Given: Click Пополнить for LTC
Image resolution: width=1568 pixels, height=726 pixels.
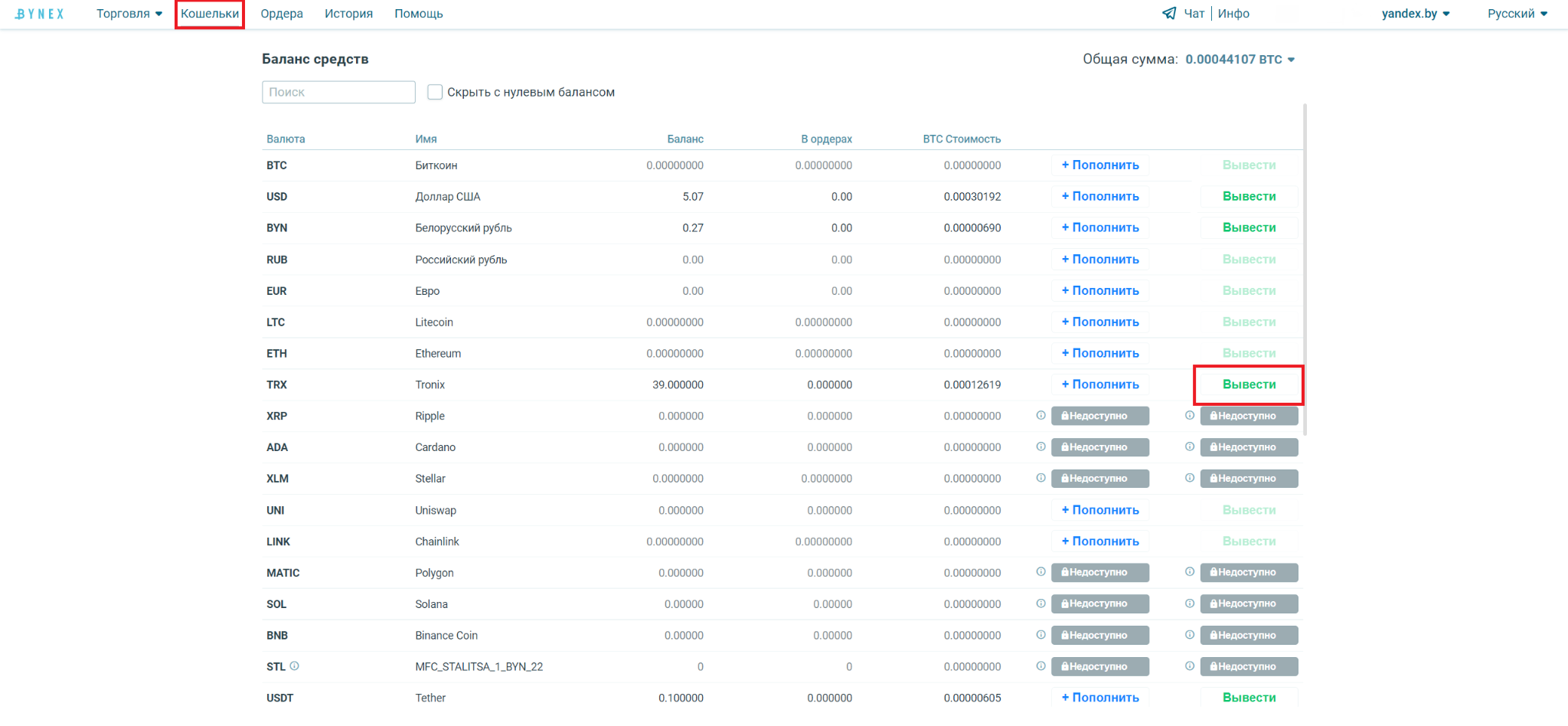Looking at the screenshot, I should pyautogui.click(x=1100, y=322).
